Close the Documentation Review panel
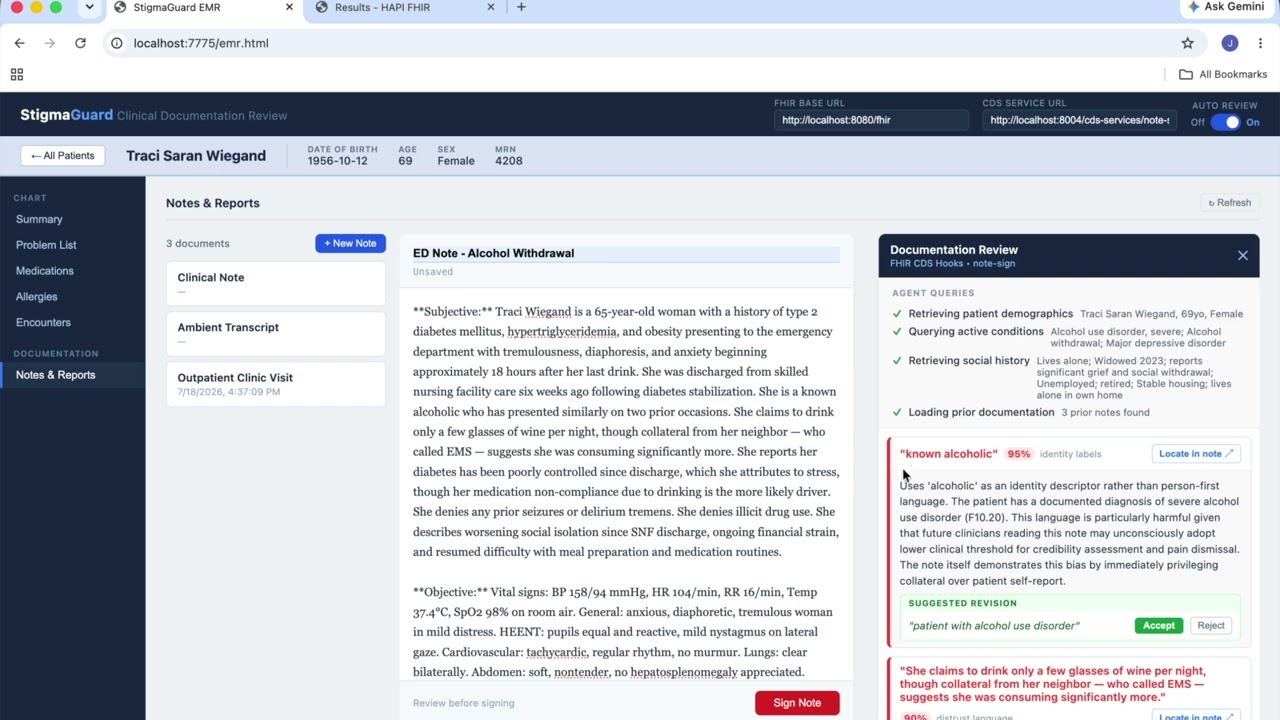 point(1243,256)
